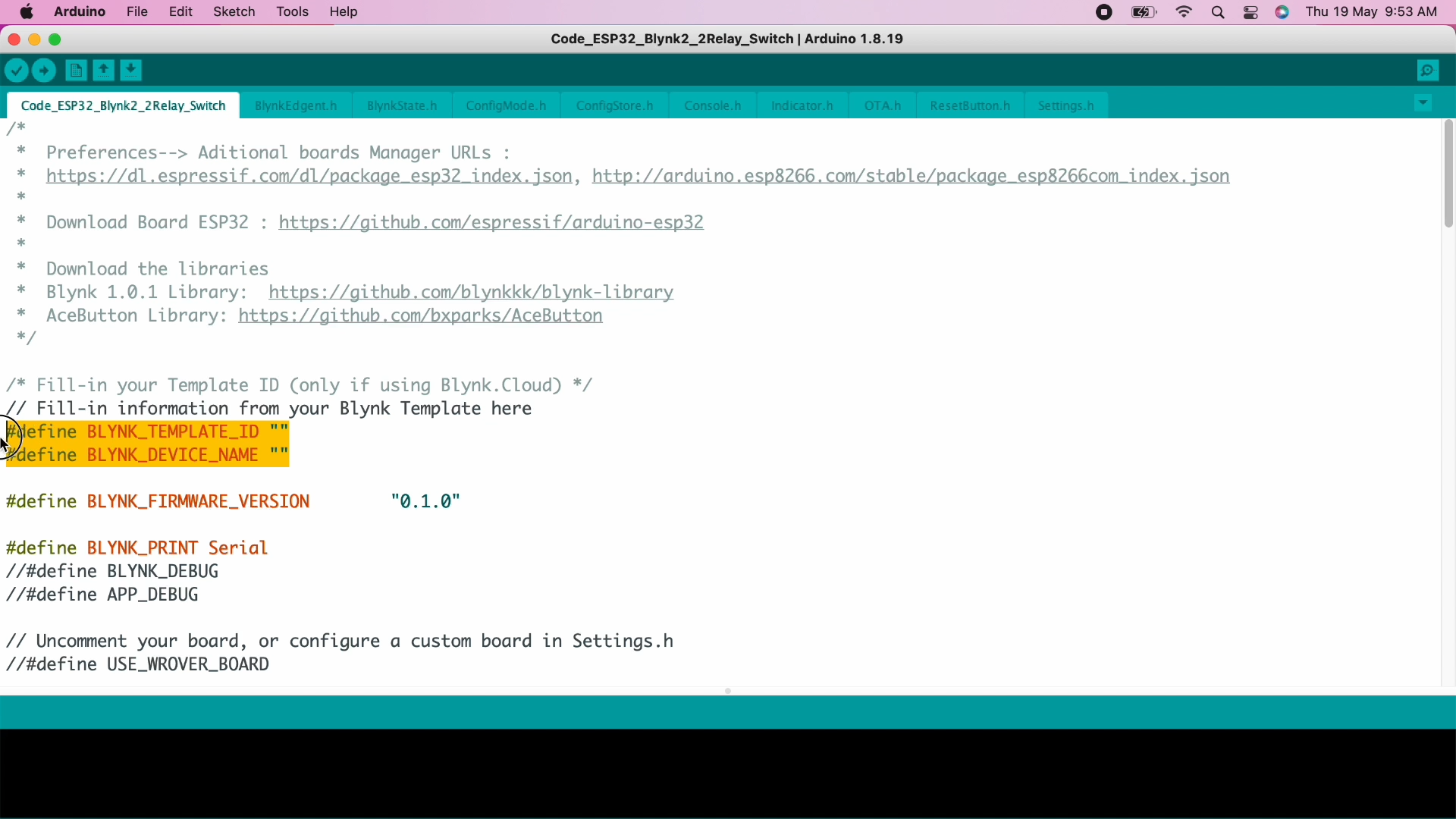Switch to the ConfigStore.h tab
Viewport: 1456px width, 819px height.
tap(616, 106)
